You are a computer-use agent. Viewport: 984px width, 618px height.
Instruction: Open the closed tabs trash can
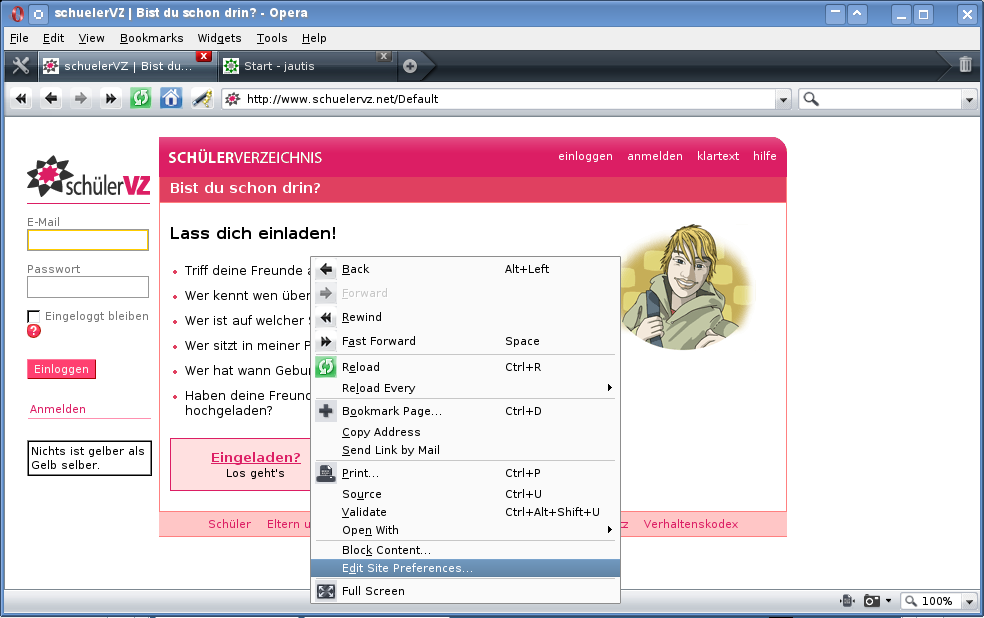965,65
